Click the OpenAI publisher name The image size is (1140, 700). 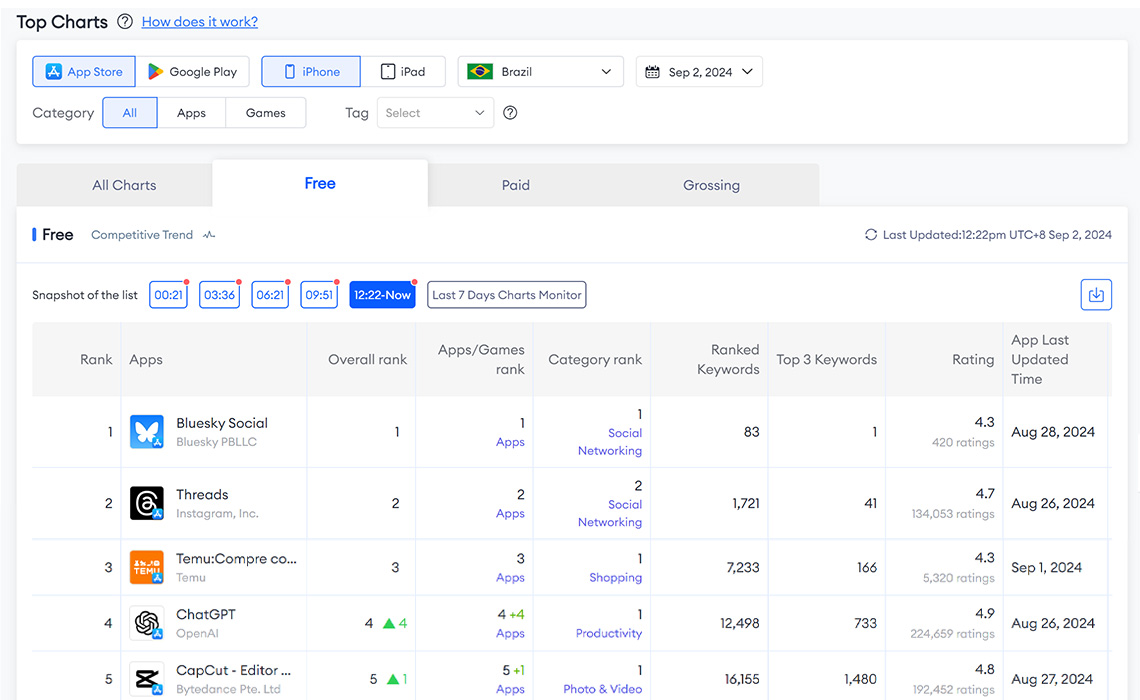pyautogui.click(x=197, y=633)
